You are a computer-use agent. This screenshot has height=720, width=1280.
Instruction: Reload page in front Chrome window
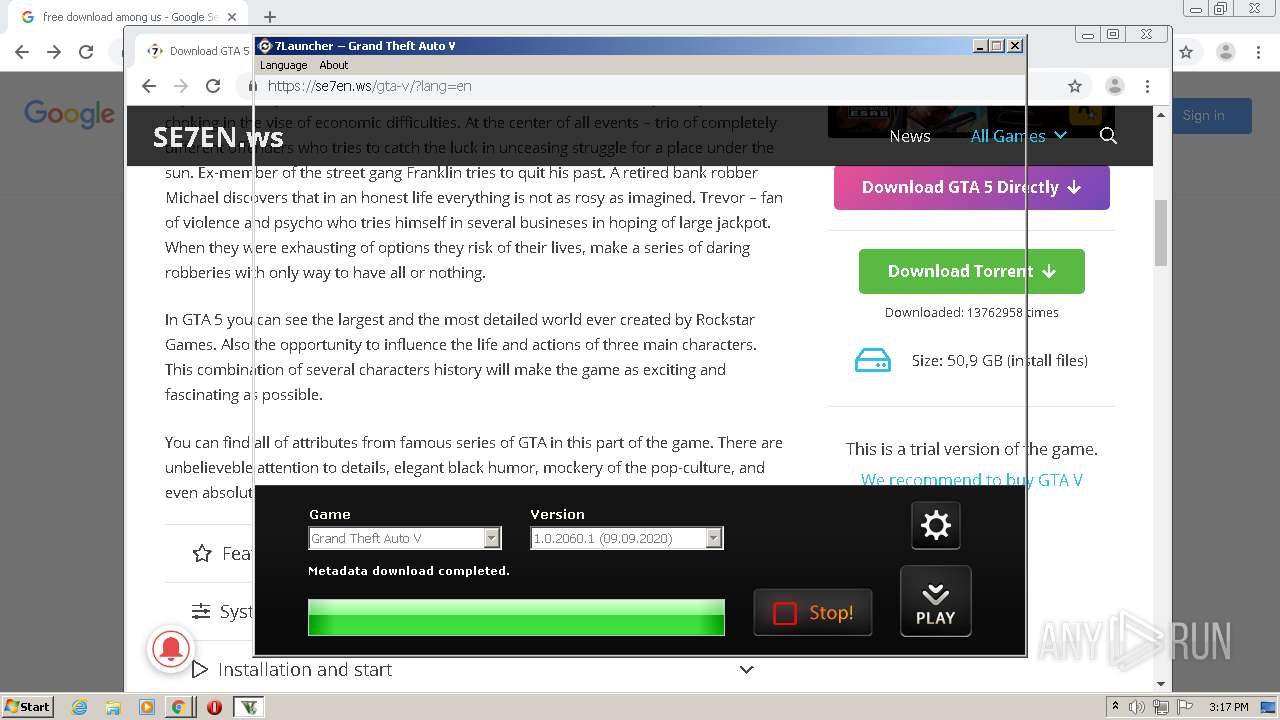212,86
